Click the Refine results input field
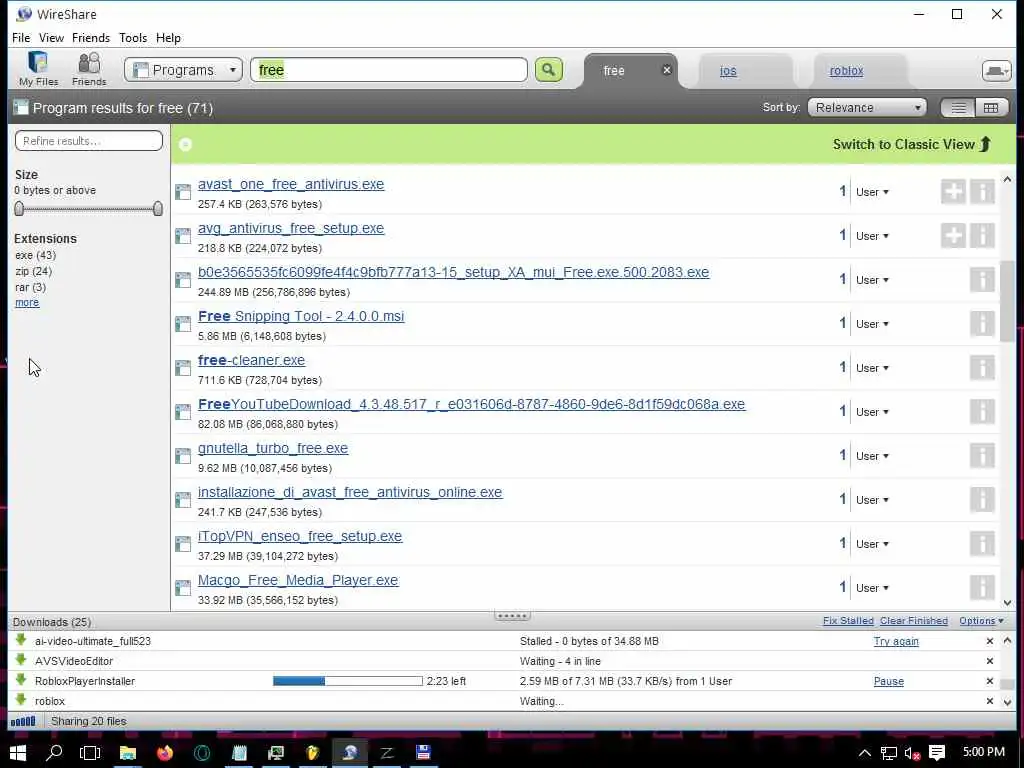1024x768 pixels. pyautogui.click(x=89, y=140)
